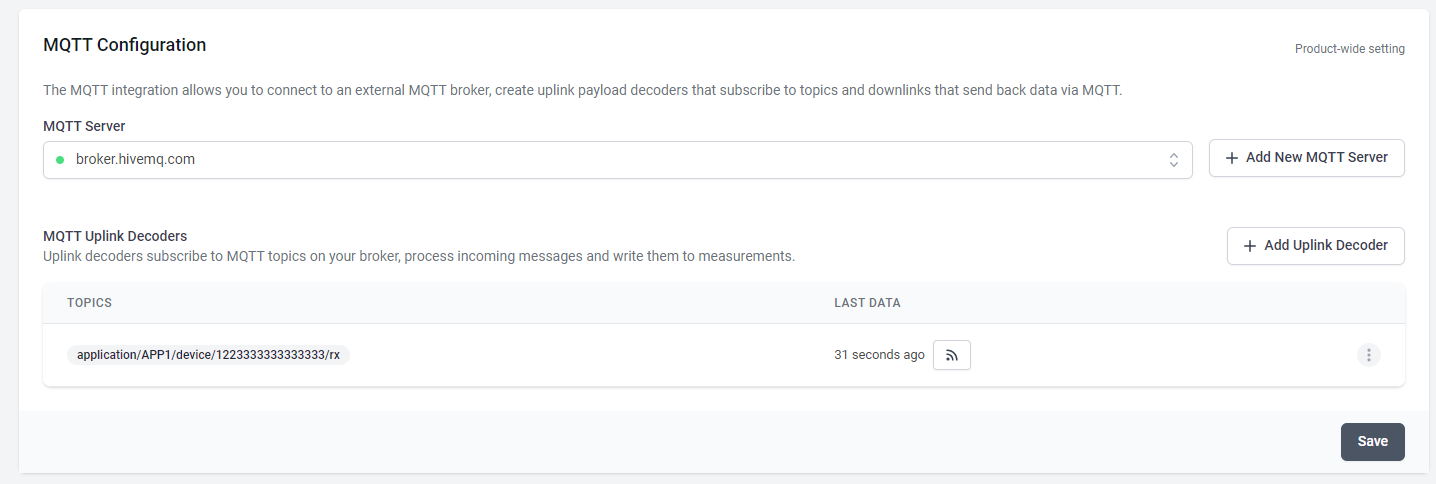Click the uplink decoders subscription description text
Viewport: 1436px width, 484px height.
[418, 256]
